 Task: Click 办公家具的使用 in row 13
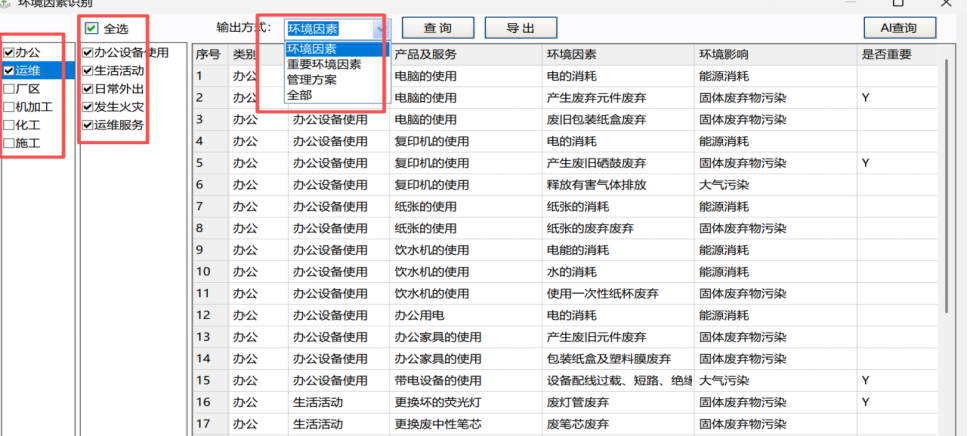click(466, 337)
